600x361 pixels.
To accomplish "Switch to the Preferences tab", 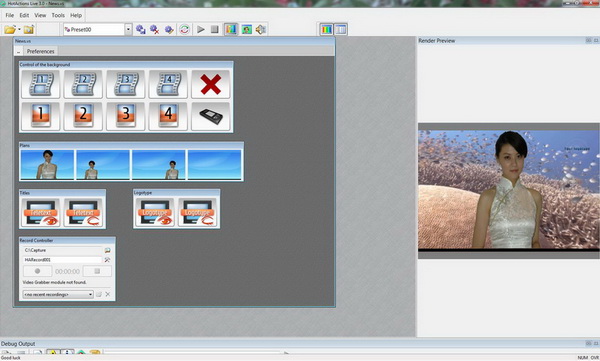I will click(x=41, y=51).
